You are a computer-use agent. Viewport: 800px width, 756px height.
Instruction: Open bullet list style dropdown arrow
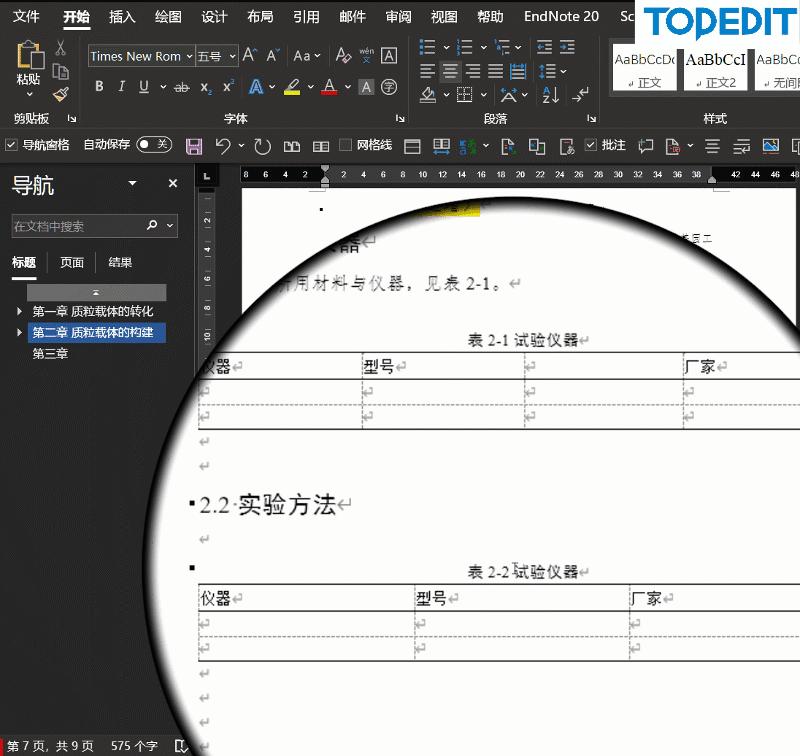coord(446,47)
